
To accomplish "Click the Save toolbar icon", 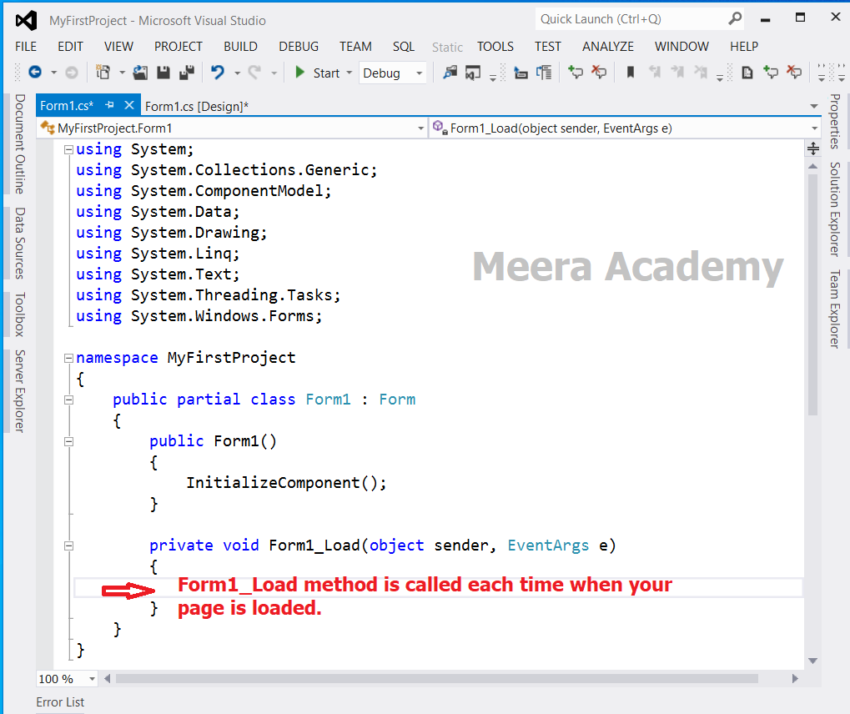I will tap(164, 72).
